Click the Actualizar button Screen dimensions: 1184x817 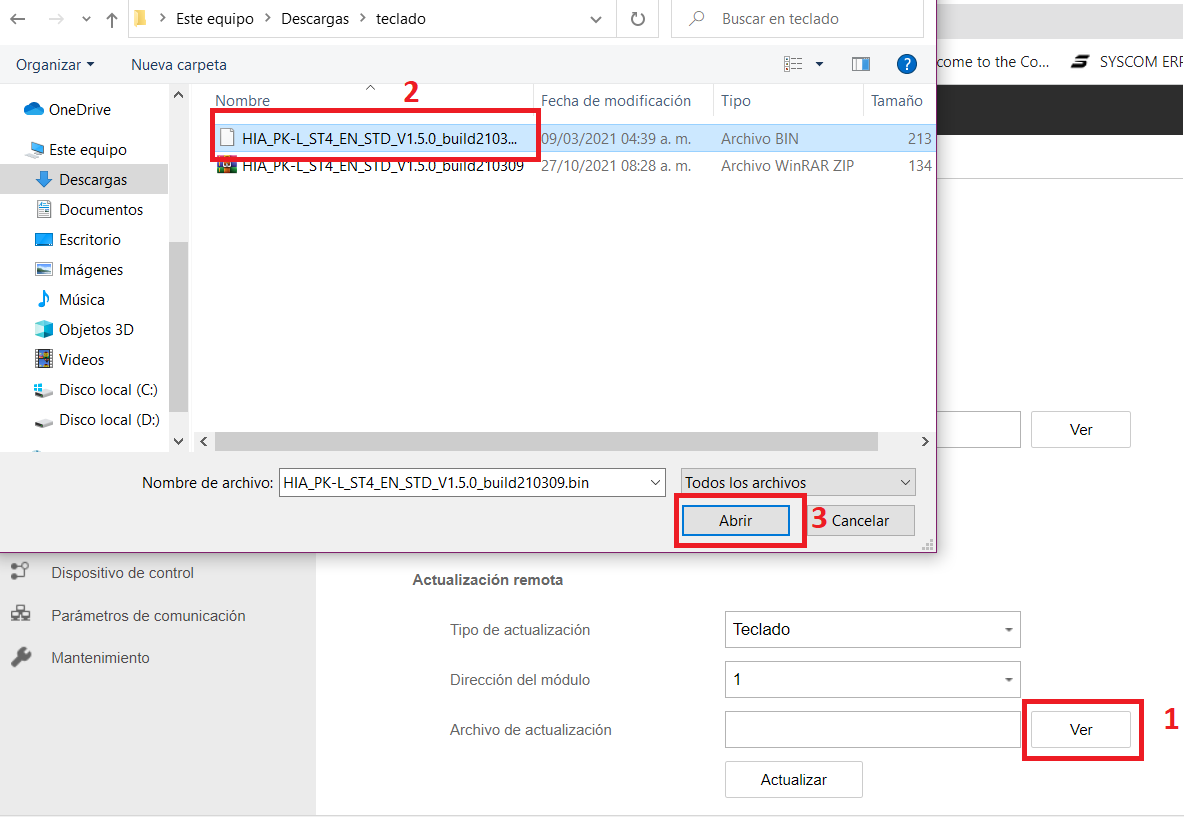point(794,780)
